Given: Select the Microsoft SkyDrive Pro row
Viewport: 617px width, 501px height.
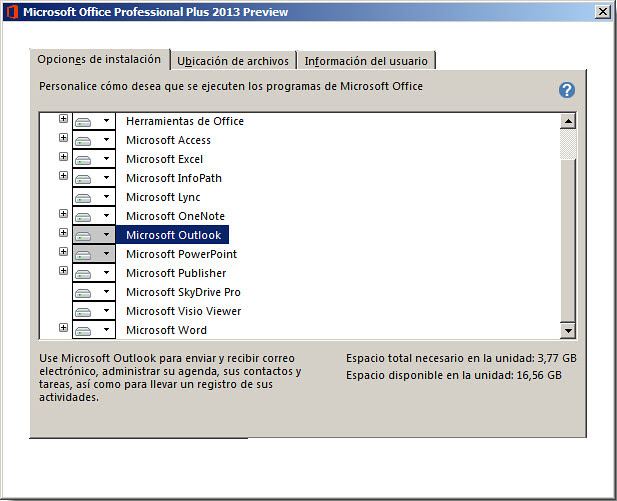Looking at the screenshot, I should click(183, 292).
